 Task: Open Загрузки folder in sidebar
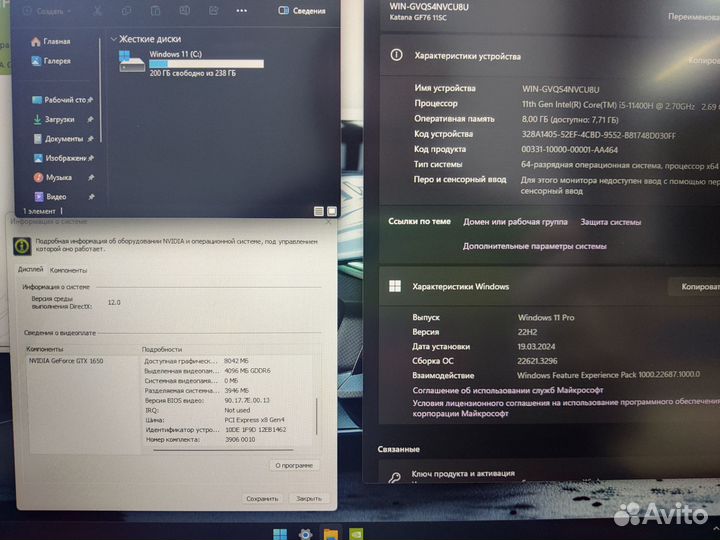54,119
